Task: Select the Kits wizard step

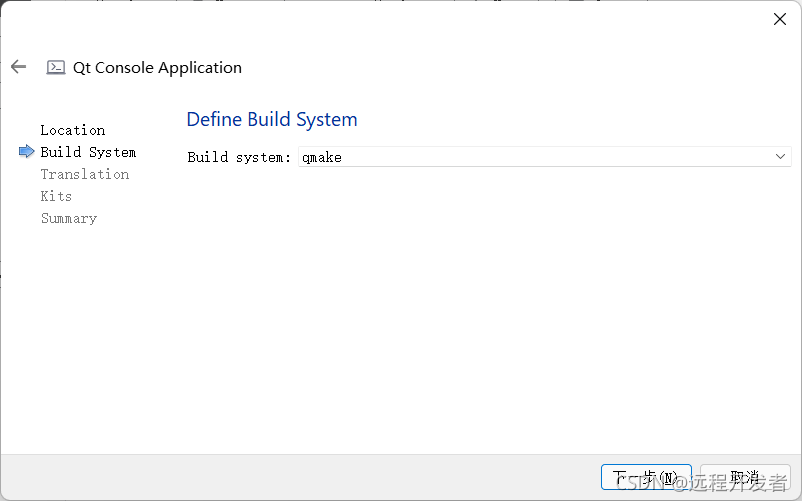Action: click(x=56, y=196)
